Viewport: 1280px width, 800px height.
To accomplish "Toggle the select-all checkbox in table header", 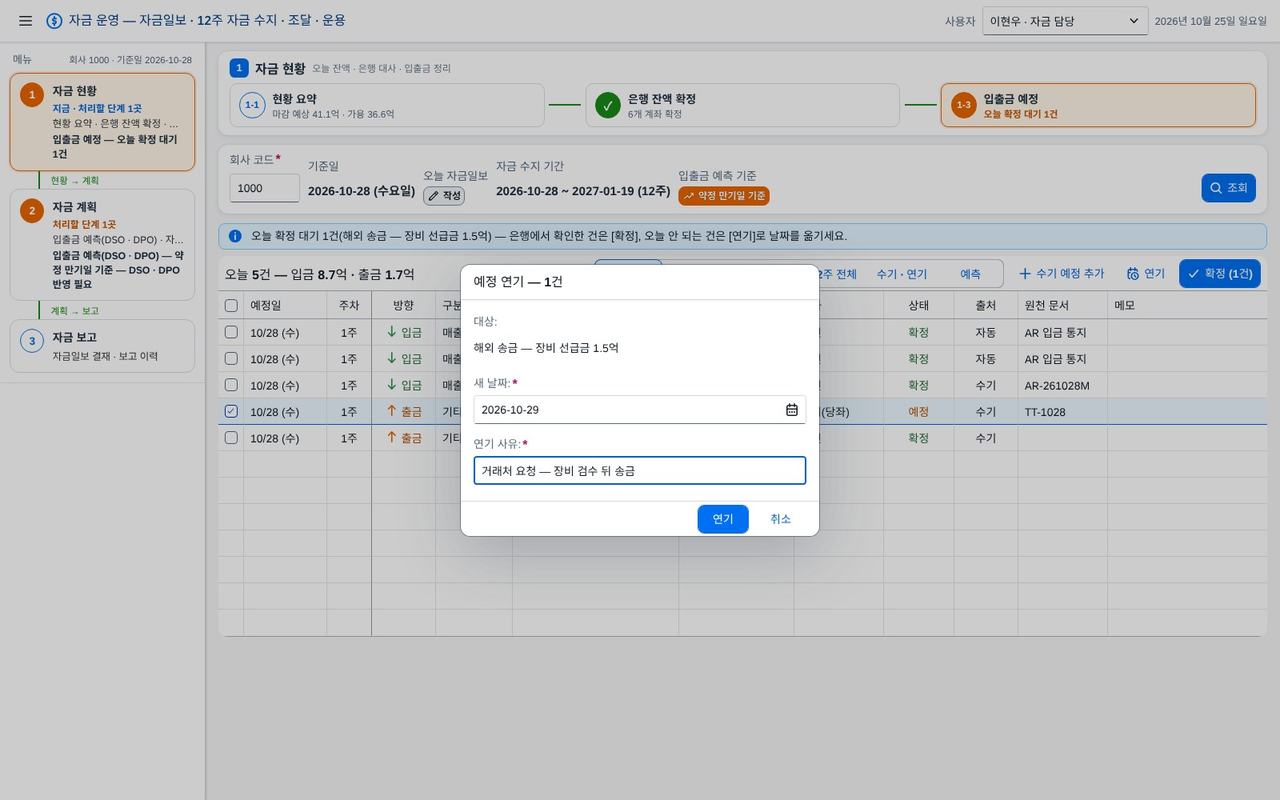I will 231,305.
